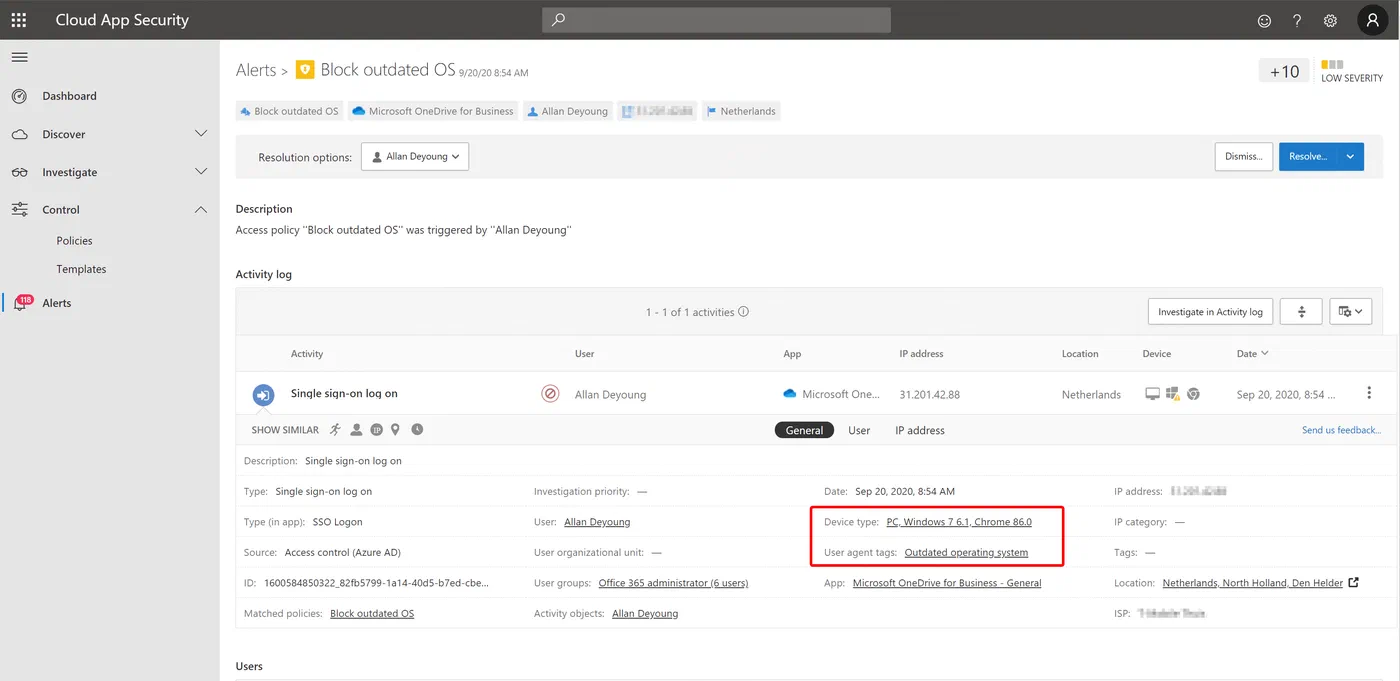Show similar by activity type icon

click(x=335, y=430)
